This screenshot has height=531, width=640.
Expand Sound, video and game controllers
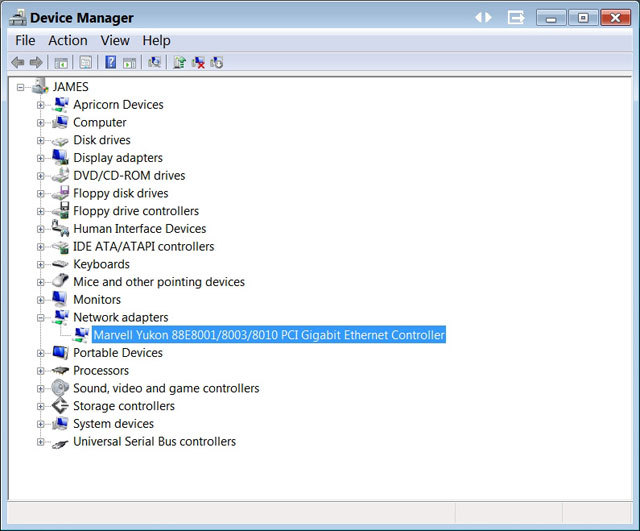pyautogui.click(x=41, y=388)
